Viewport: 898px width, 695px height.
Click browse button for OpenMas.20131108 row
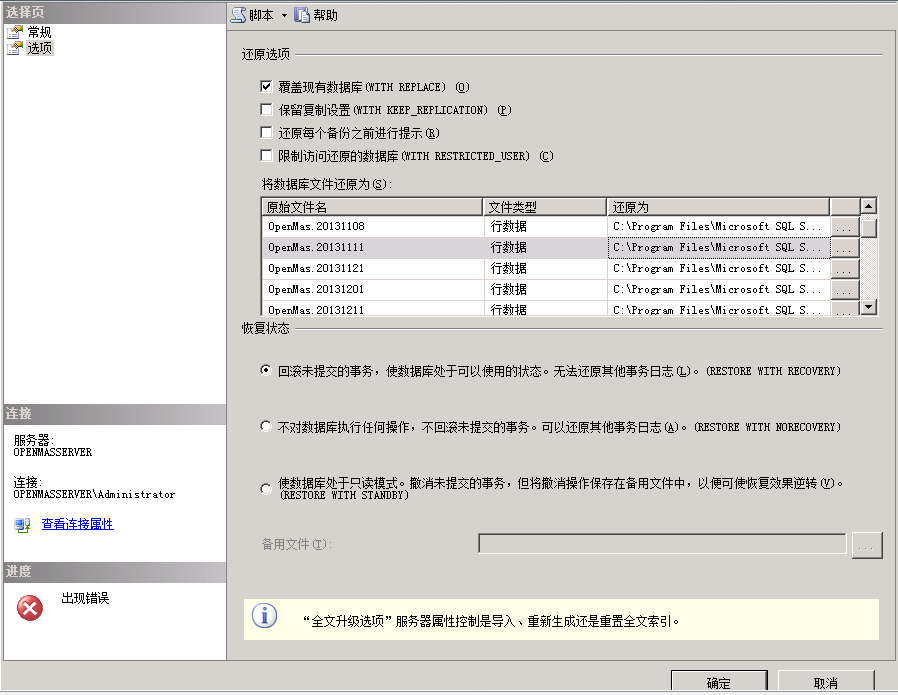point(844,227)
